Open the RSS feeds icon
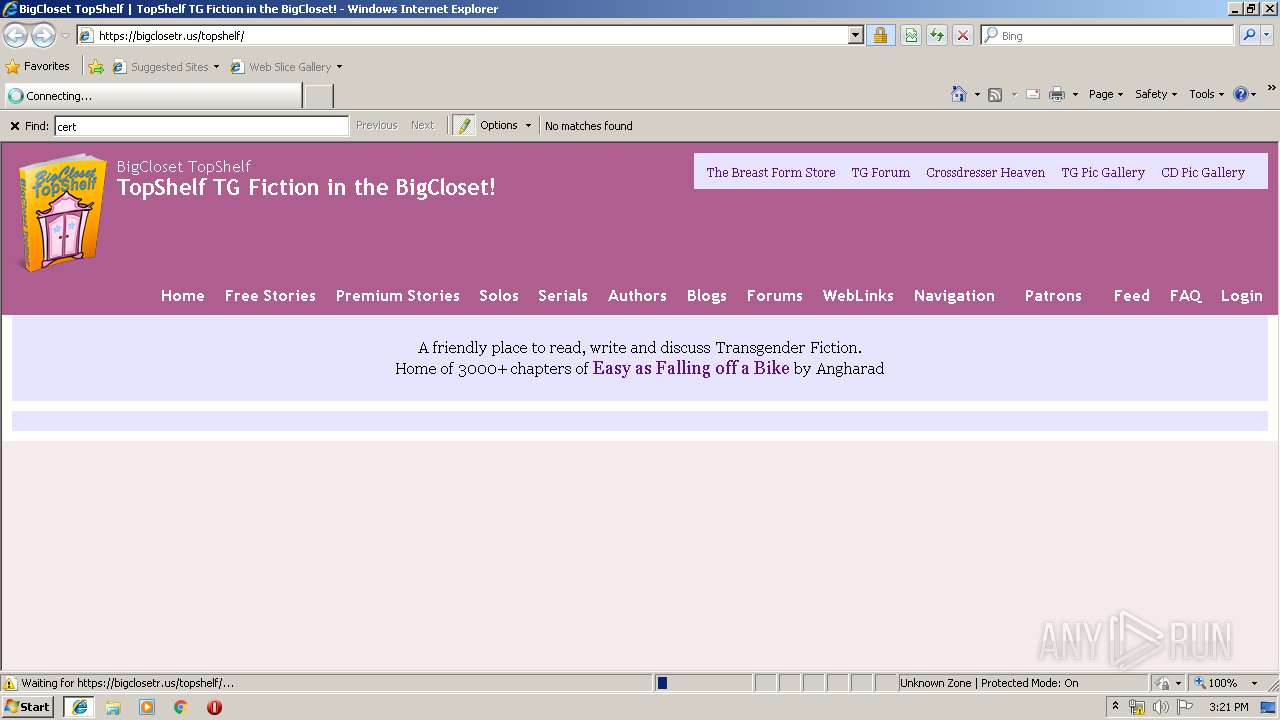 [x=995, y=94]
